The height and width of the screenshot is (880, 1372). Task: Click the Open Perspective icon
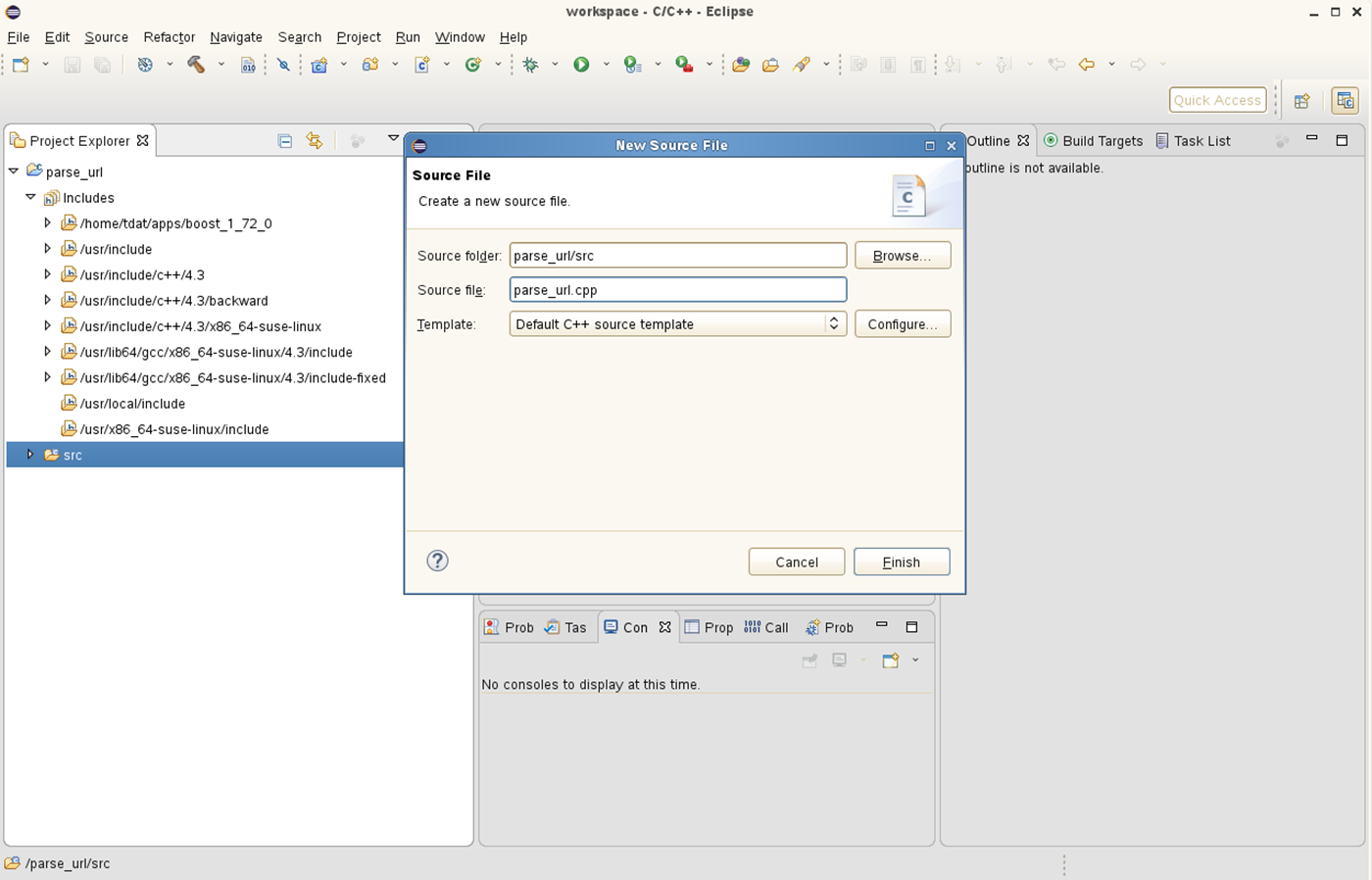1301,101
